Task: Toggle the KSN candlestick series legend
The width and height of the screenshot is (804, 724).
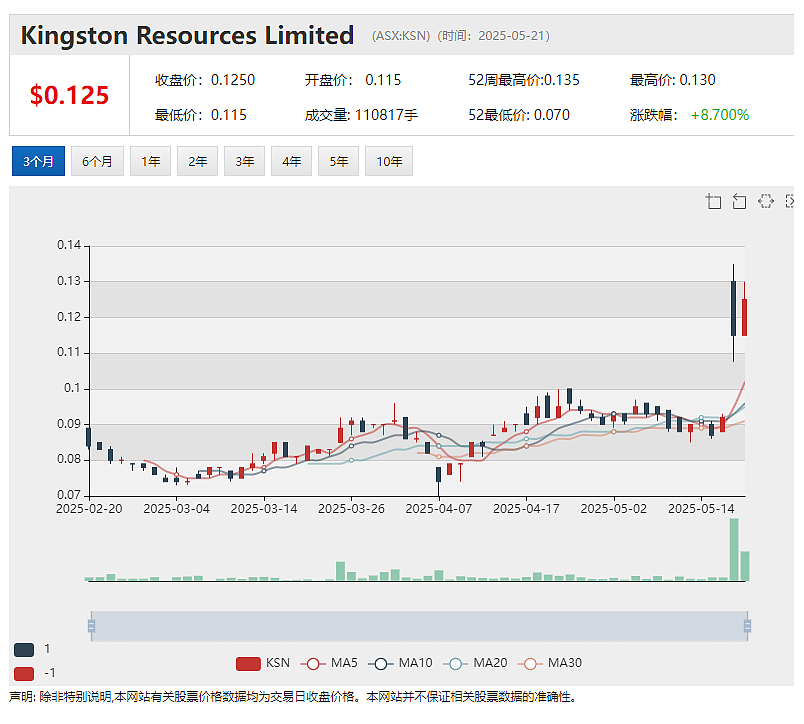Action: 263,663
